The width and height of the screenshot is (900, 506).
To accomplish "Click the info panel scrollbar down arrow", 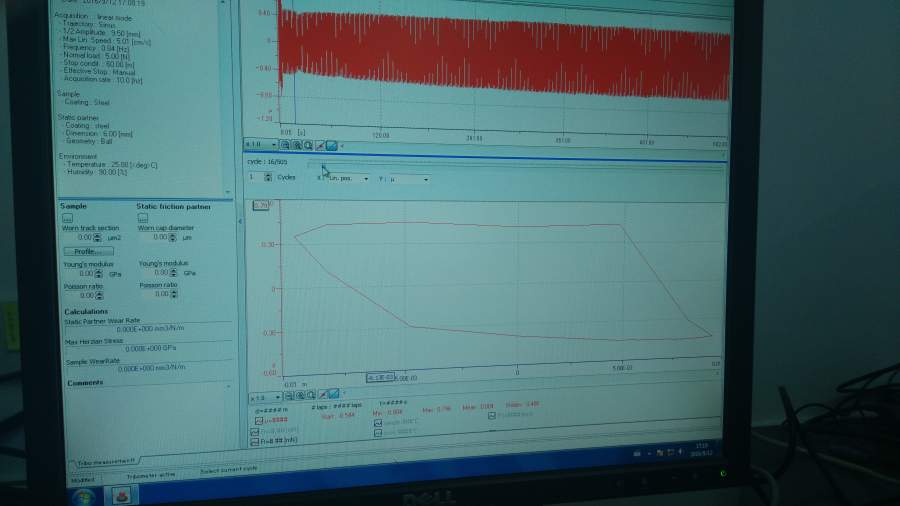I will pyautogui.click(x=227, y=192).
